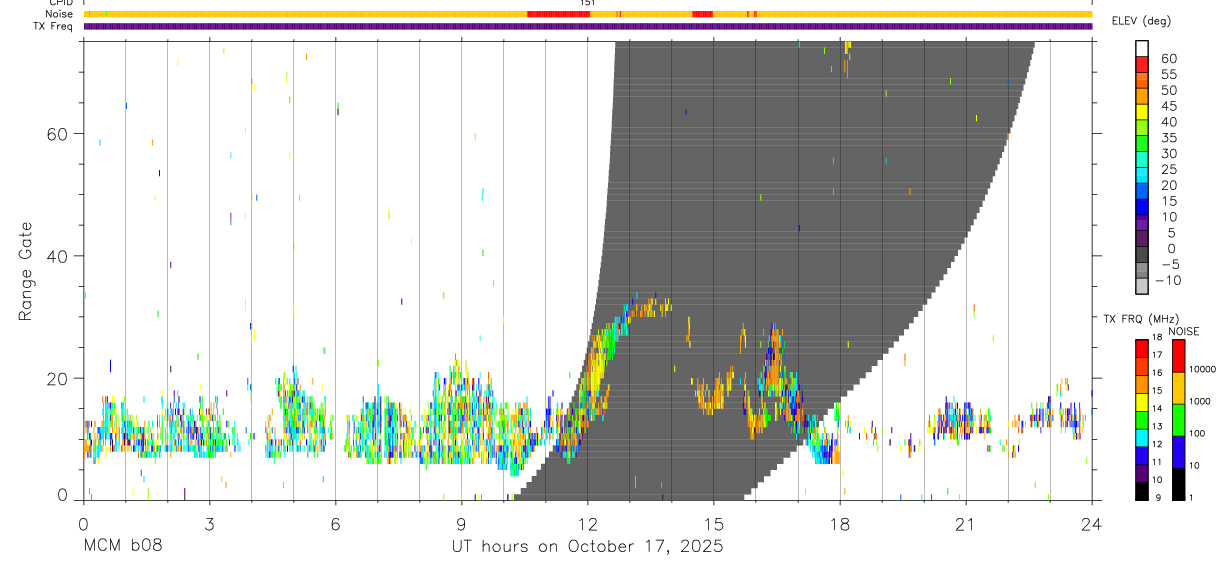Viewport: 1228px width, 567px height.
Task: Click the green ELEV swatch beside 35
Action: pyautogui.click(x=1141, y=144)
